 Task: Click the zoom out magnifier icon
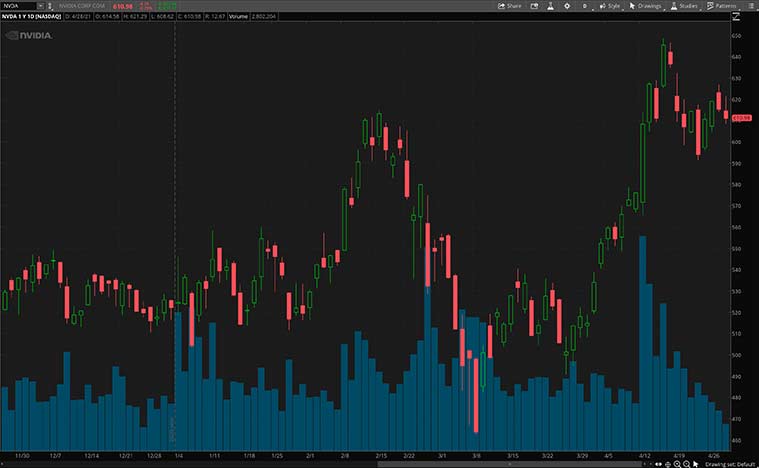686,464
